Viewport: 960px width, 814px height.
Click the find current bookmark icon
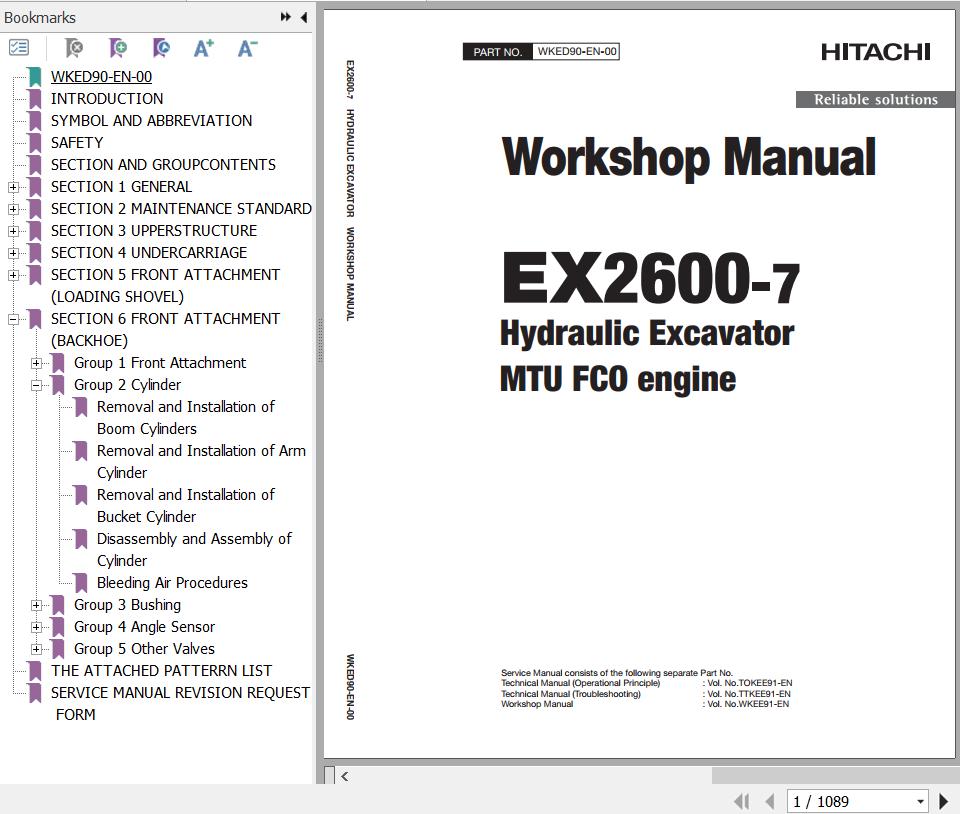tap(161, 48)
